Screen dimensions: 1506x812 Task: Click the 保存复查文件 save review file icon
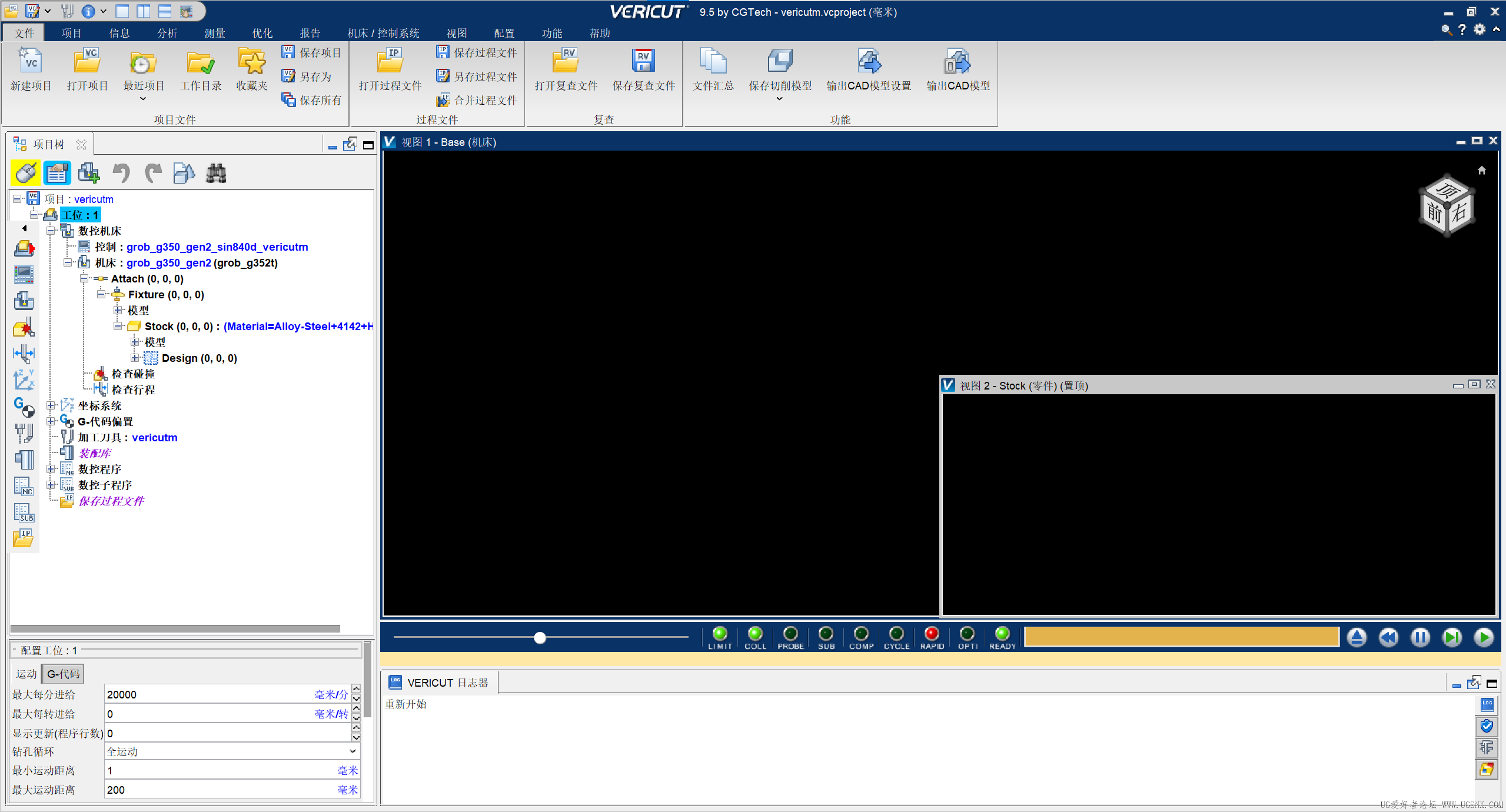[643, 61]
